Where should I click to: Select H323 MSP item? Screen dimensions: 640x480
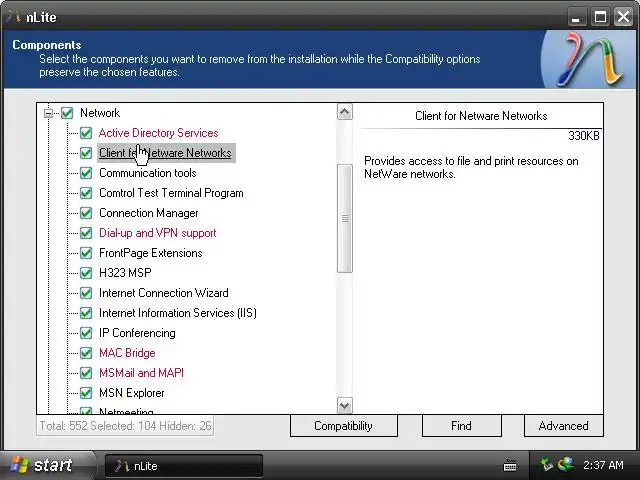tap(125, 273)
